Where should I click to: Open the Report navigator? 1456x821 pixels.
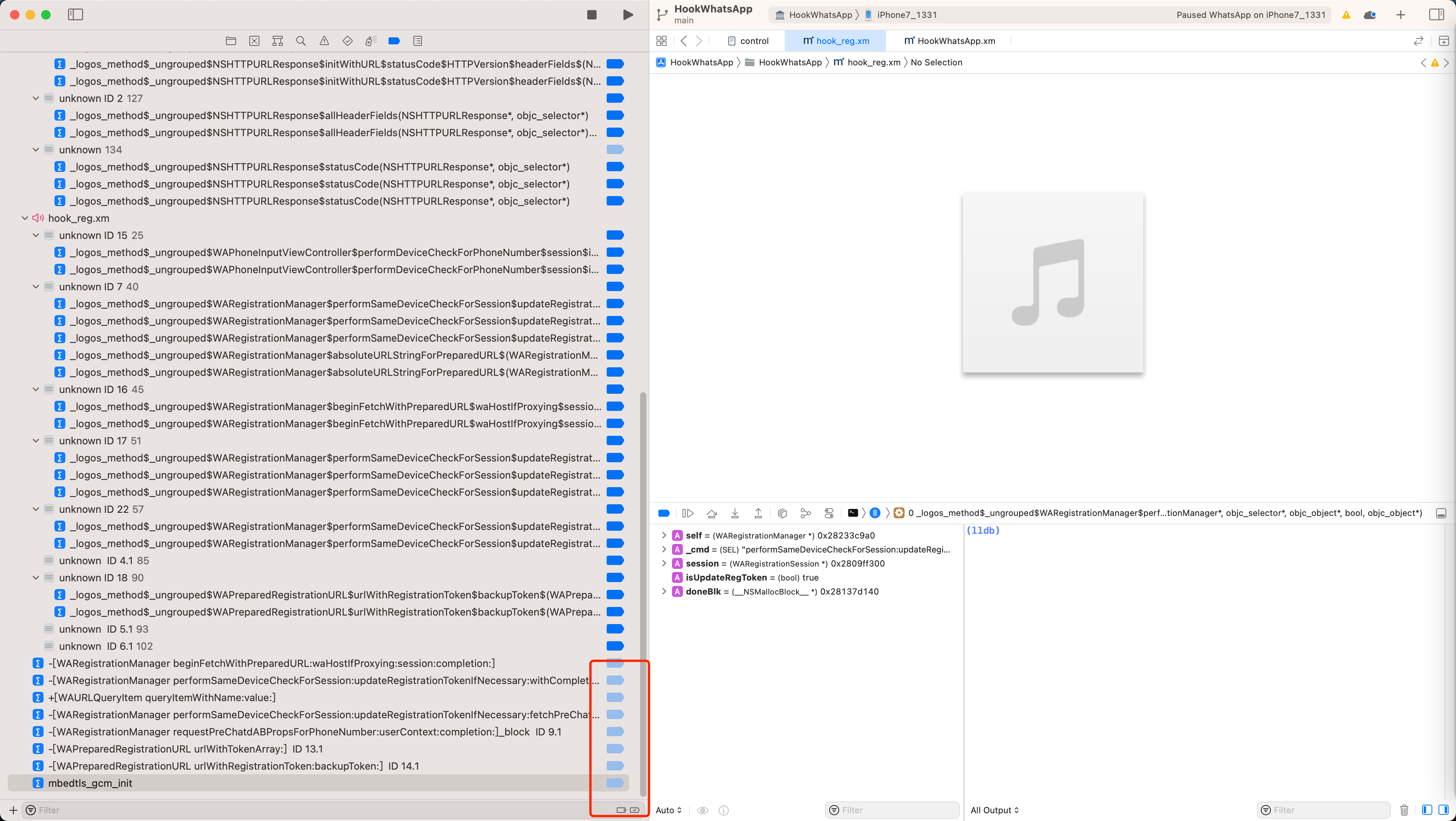click(418, 41)
